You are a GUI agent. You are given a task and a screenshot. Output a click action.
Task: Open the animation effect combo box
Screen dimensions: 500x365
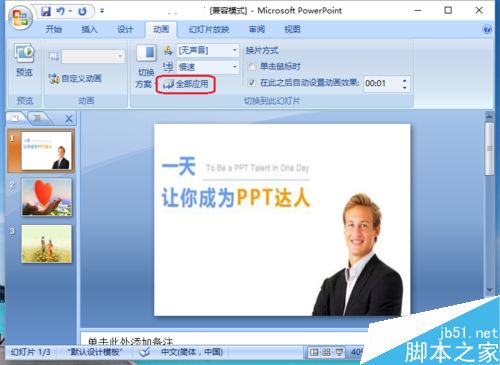[93, 57]
